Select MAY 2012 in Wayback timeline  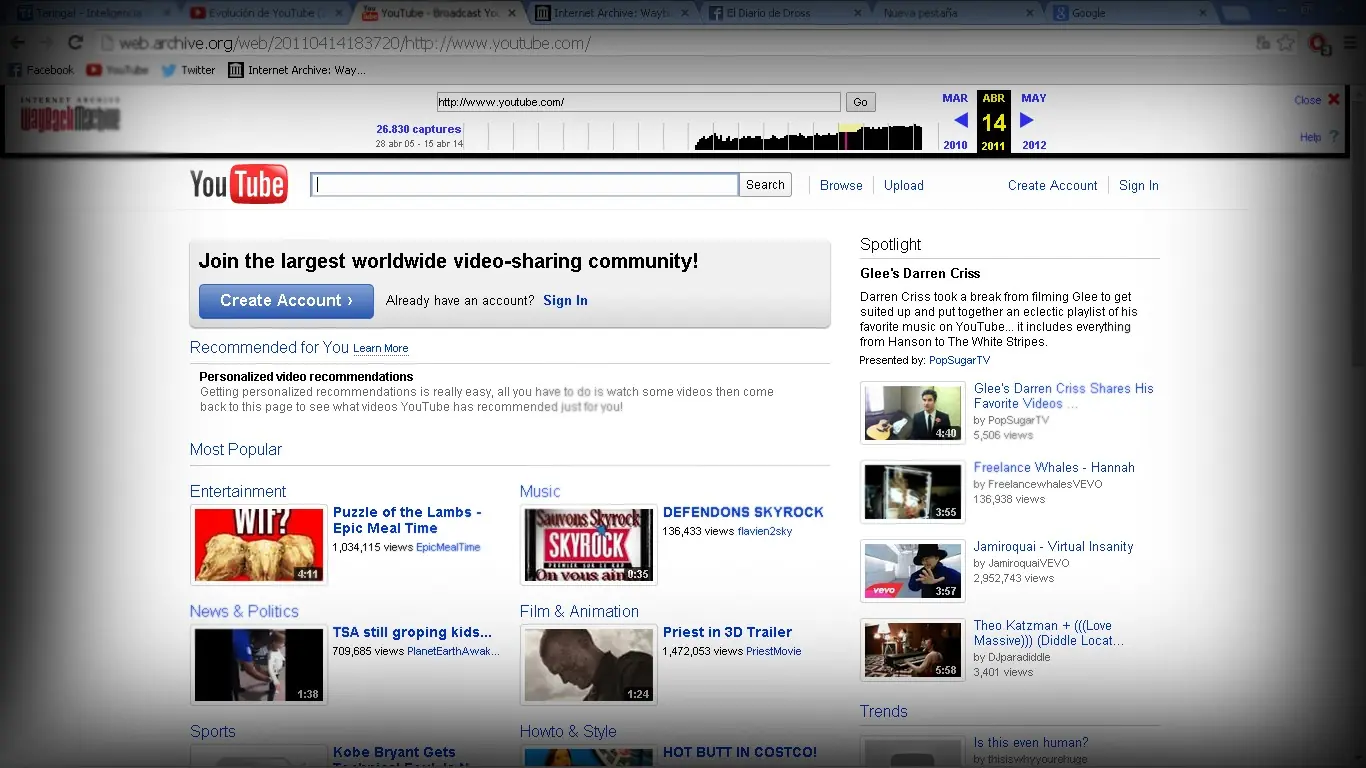tap(1034, 121)
